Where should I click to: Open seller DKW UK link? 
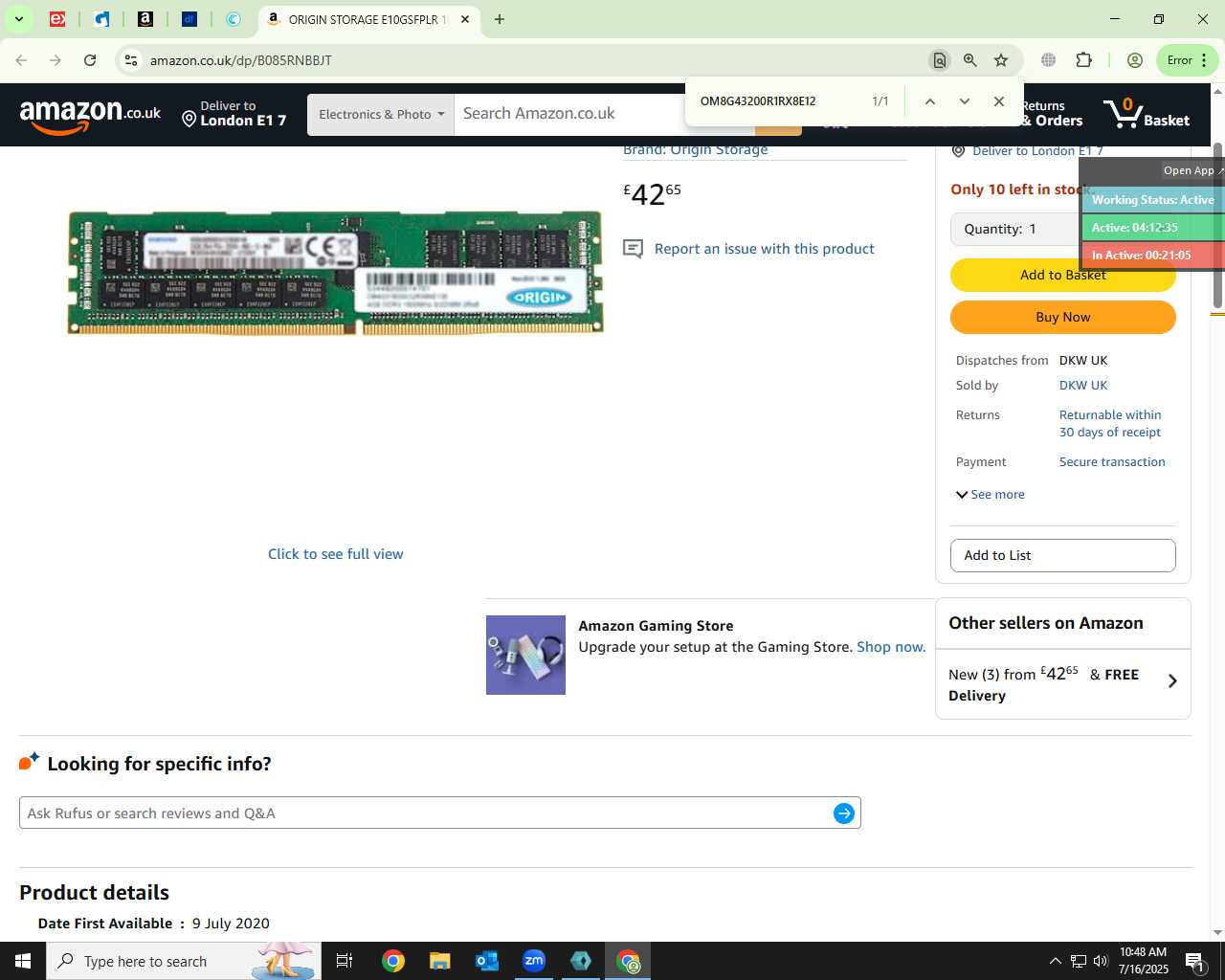click(1083, 386)
